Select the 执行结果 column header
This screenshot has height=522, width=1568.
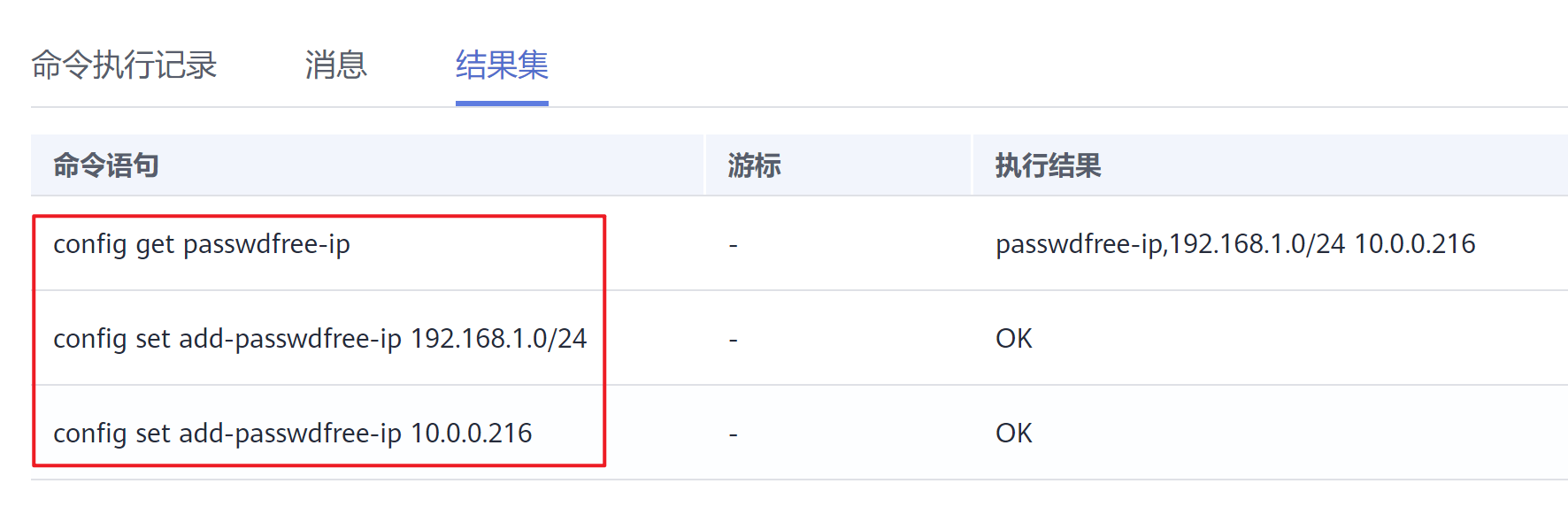pyautogui.click(x=1049, y=165)
